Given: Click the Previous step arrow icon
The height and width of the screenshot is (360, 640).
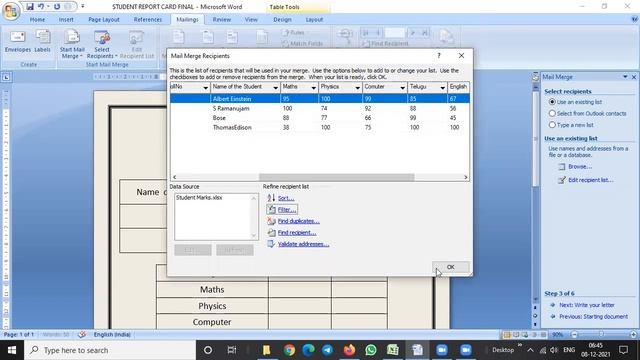Looking at the screenshot, I should click(553, 316).
